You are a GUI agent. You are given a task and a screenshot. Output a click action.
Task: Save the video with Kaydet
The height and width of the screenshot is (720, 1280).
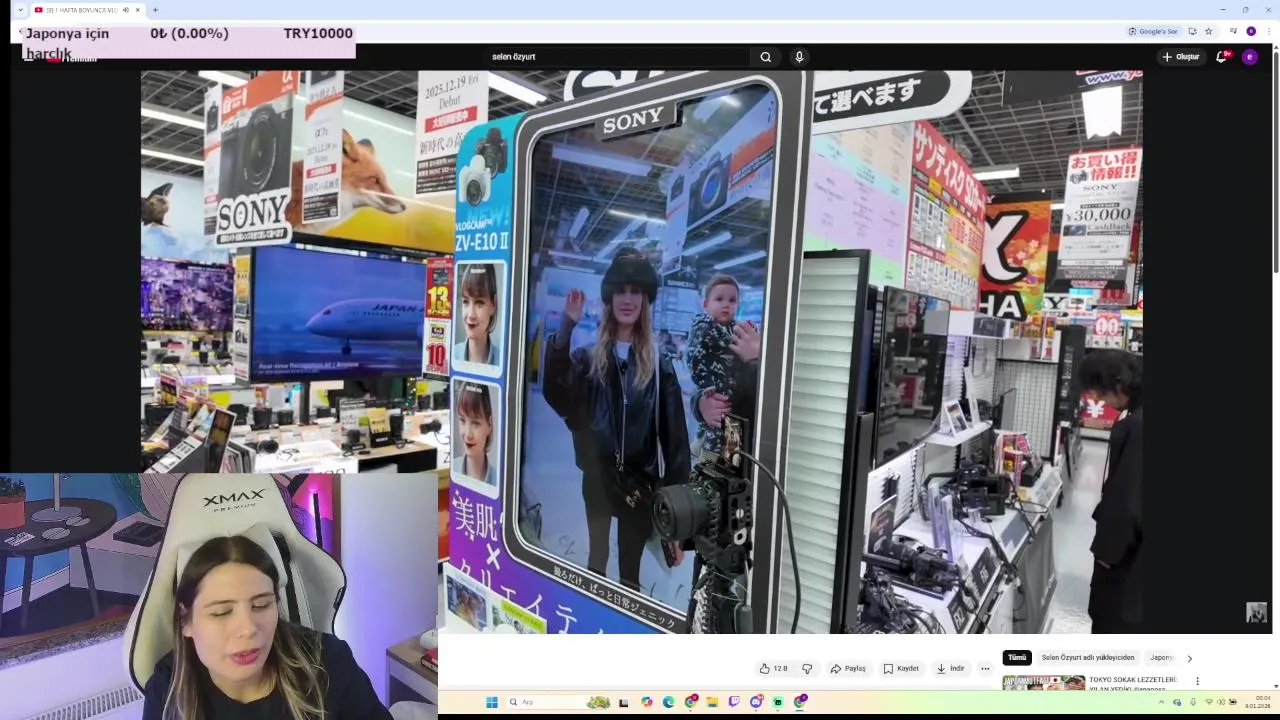click(901, 669)
